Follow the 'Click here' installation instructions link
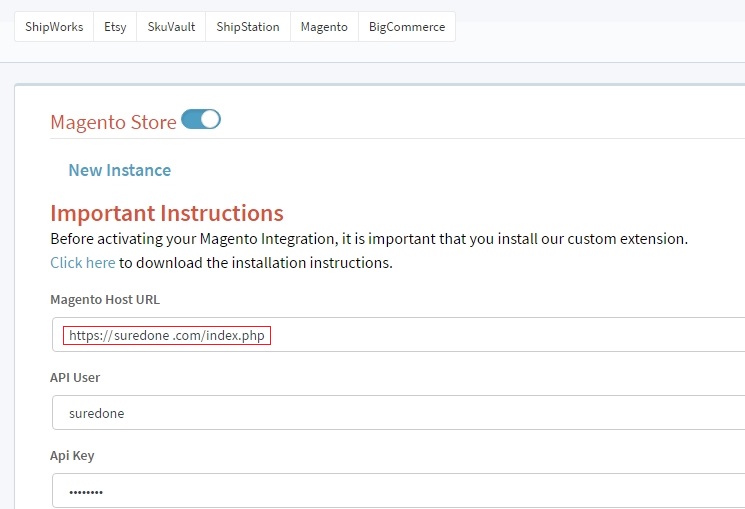This screenshot has height=509, width=745. pyautogui.click(x=83, y=262)
